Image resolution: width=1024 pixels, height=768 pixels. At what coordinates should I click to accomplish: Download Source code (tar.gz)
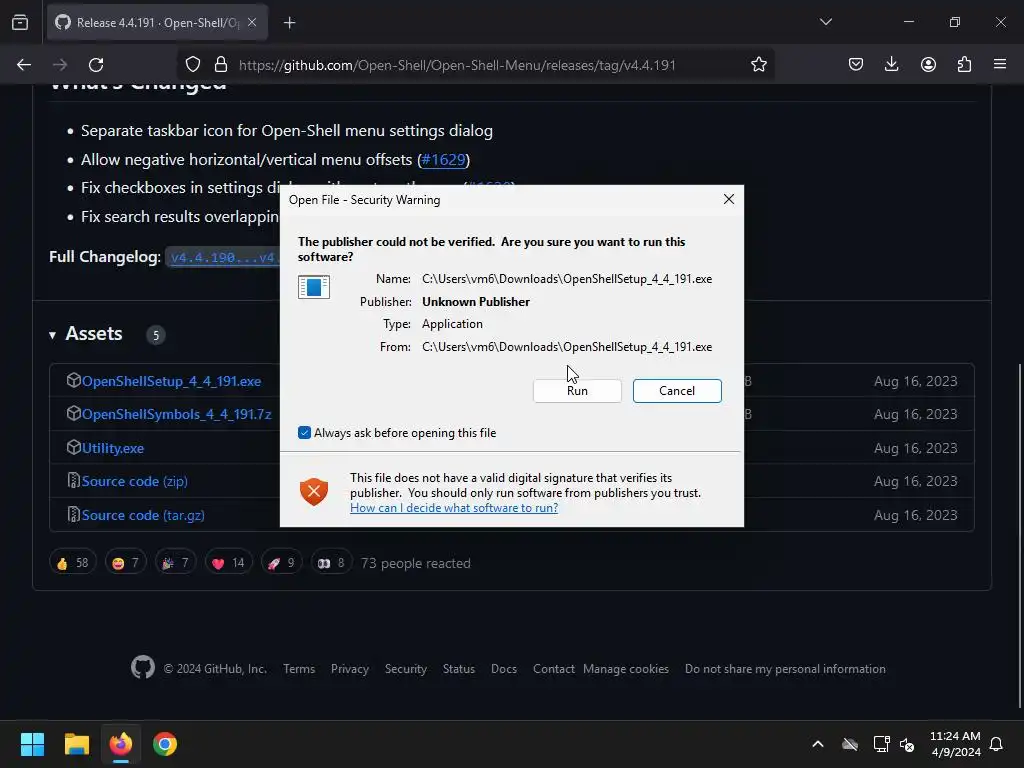143,515
